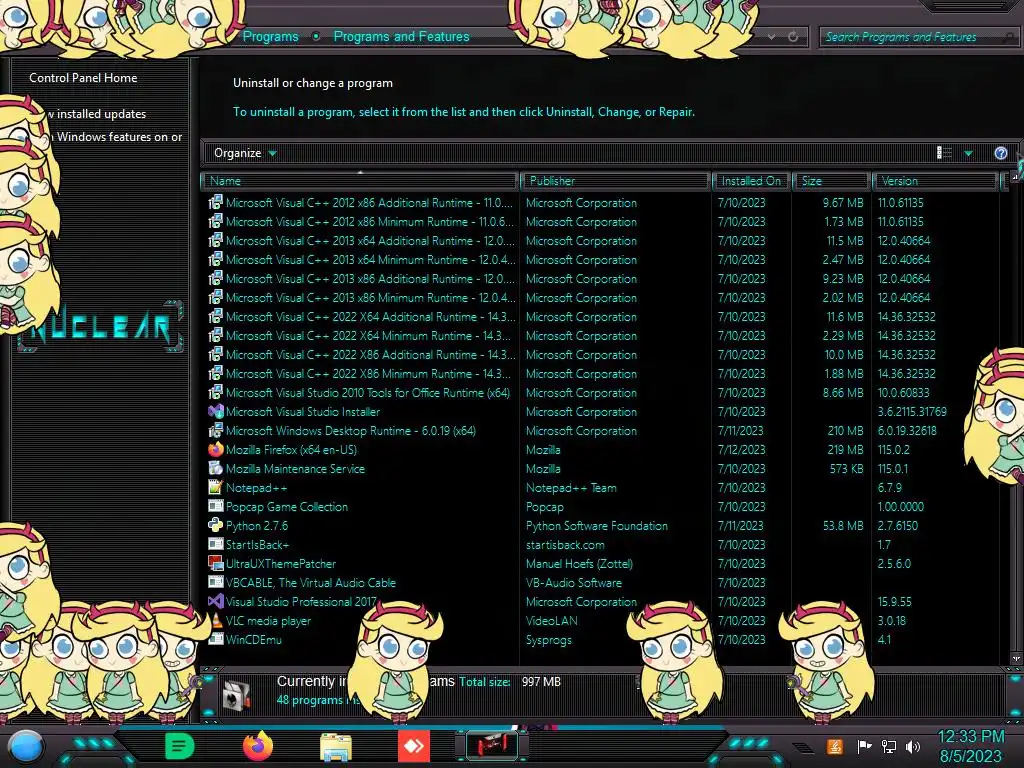Select Microsoft Visual C++ 2022 X86 Minimum Runtime
Image resolution: width=1024 pixels, height=768 pixels.
(368, 374)
